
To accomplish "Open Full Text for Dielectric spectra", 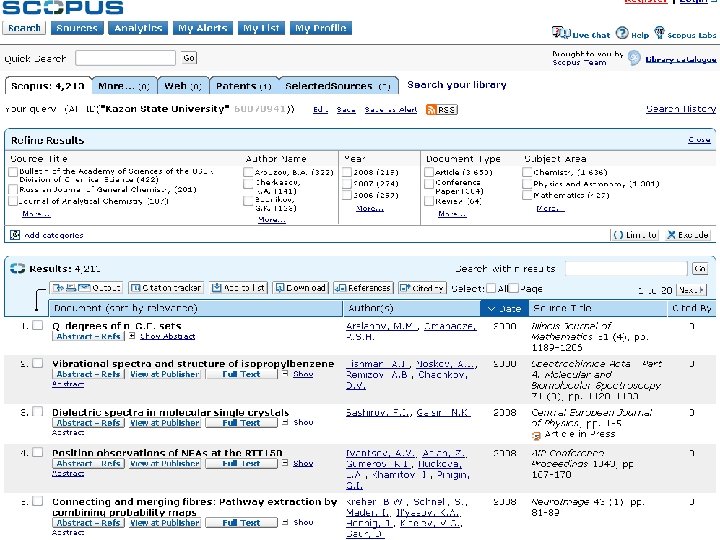I will (x=242, y=422).
